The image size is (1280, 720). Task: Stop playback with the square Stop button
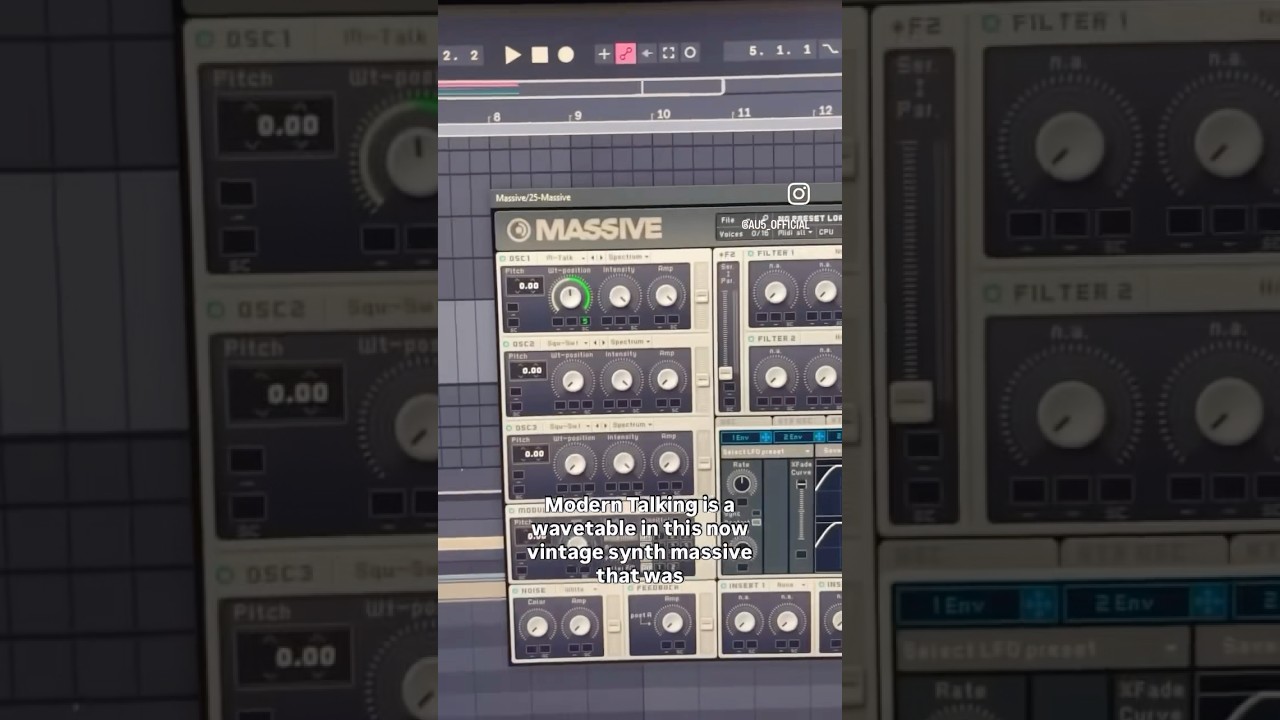coord(540,55)
